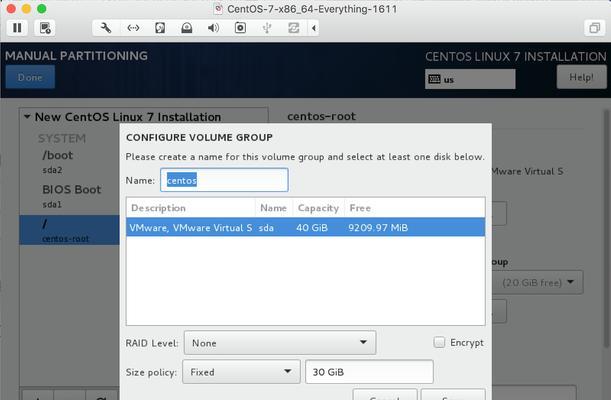Click the Help! button

(x=581, y=77)
